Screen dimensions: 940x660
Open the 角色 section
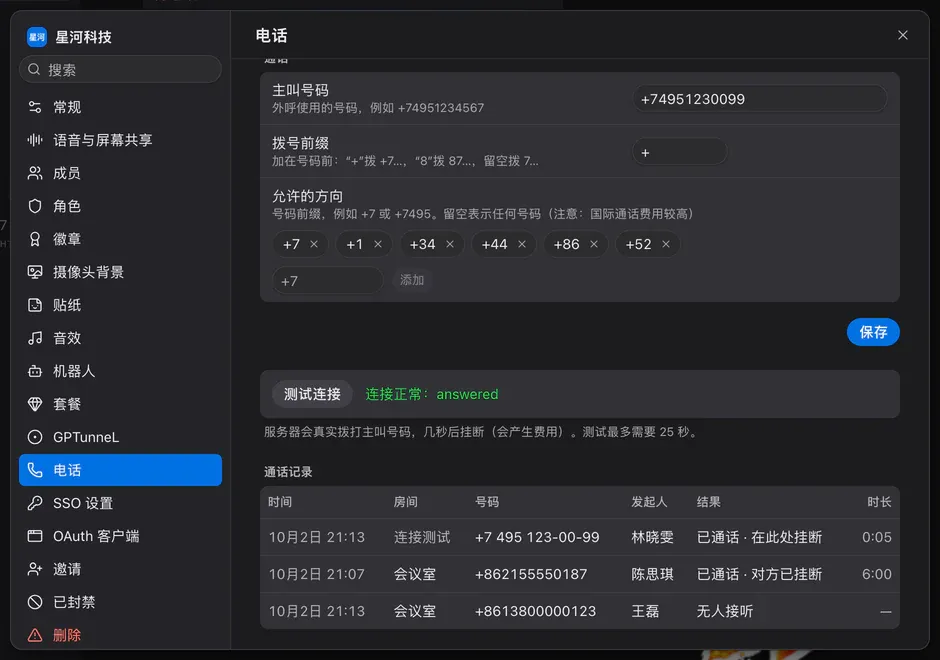click(x=120, y=206)
